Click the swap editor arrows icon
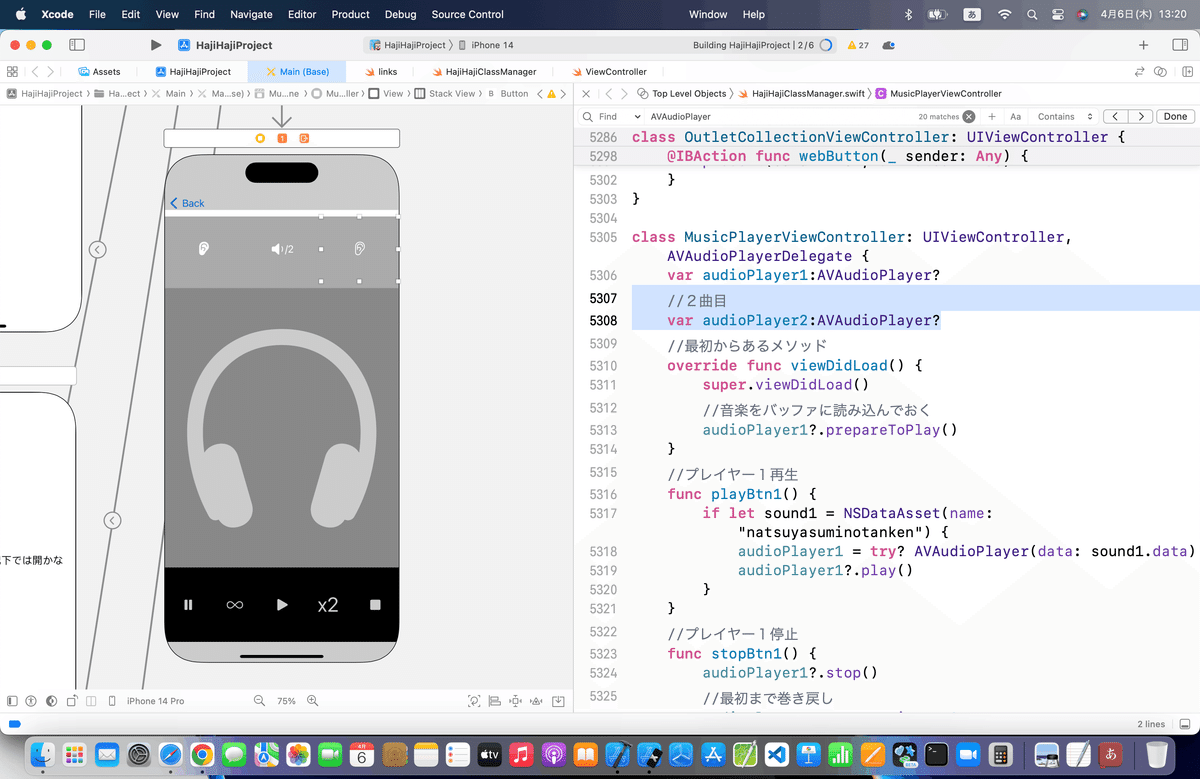Image resolution: width=1200 pixels, height=779 pixels. tap(1139, 72)
